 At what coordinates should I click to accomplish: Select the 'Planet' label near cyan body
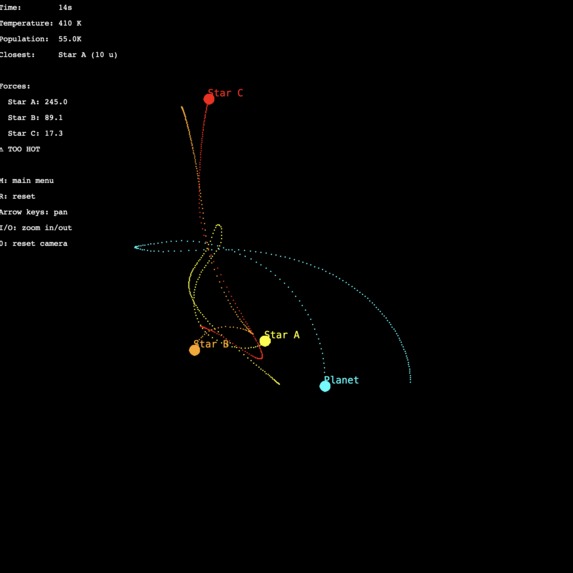click(341, 380)
